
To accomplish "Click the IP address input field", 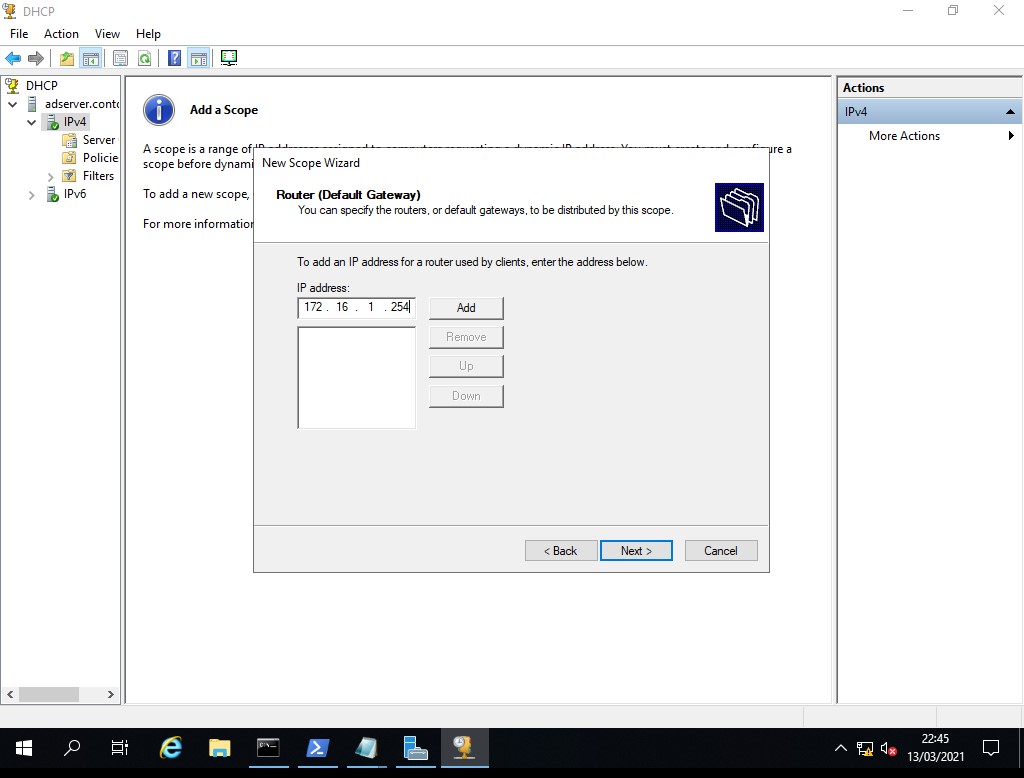I will pyautogui.click(x=356, y=308).
